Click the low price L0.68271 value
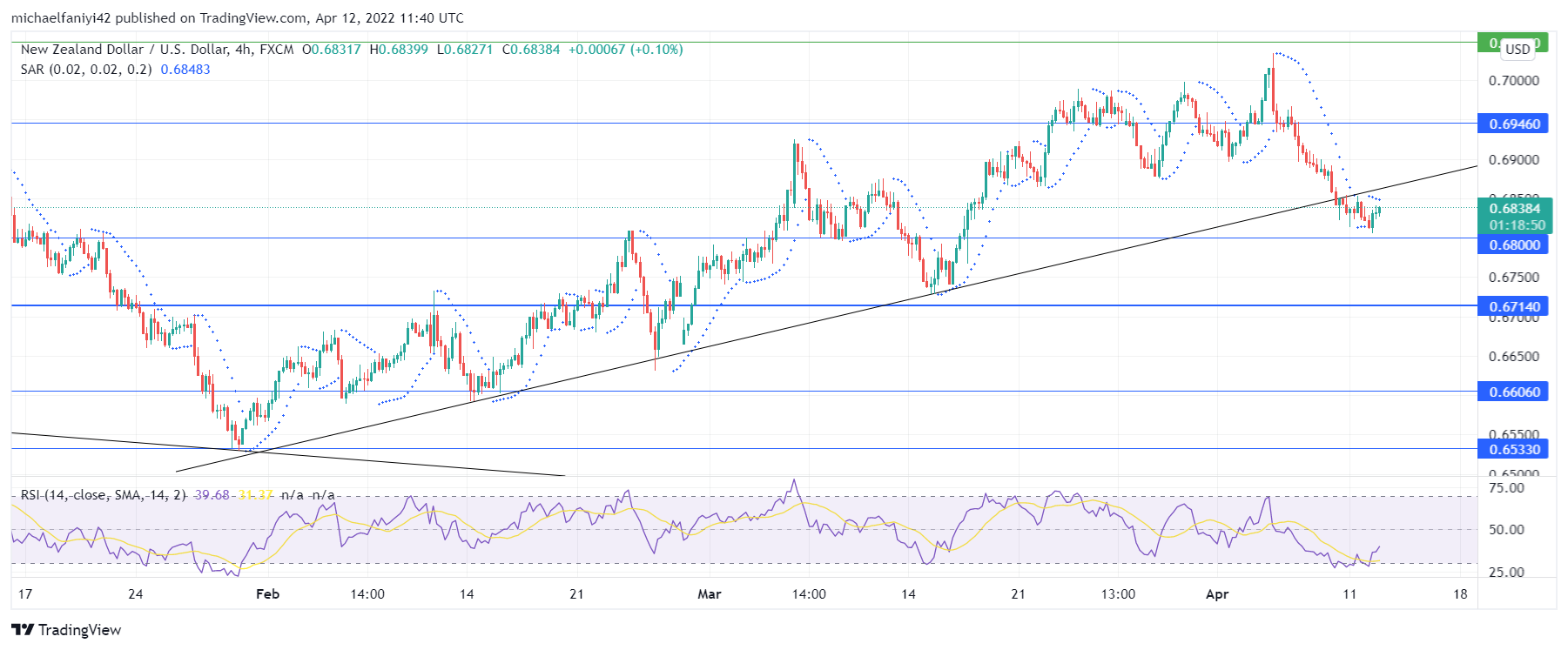The width and height of the screenshot is (1568, 650). 465,50
